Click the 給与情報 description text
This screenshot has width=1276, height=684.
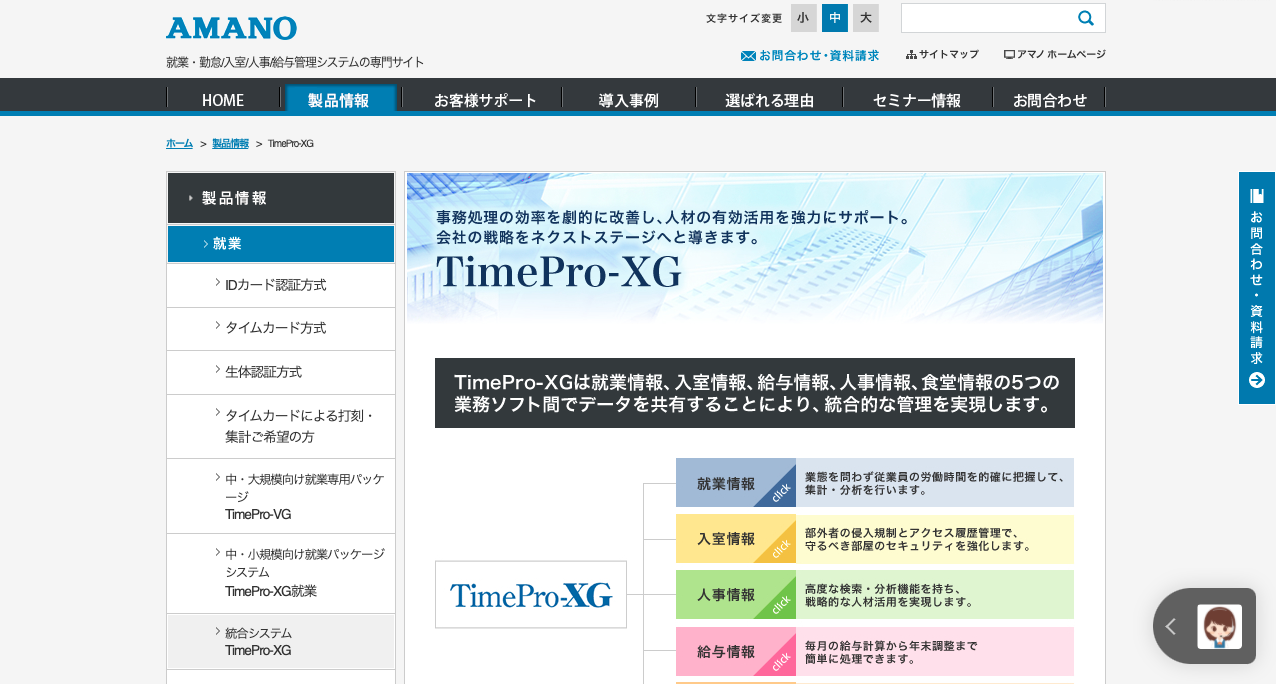click(x=891, y=651)
